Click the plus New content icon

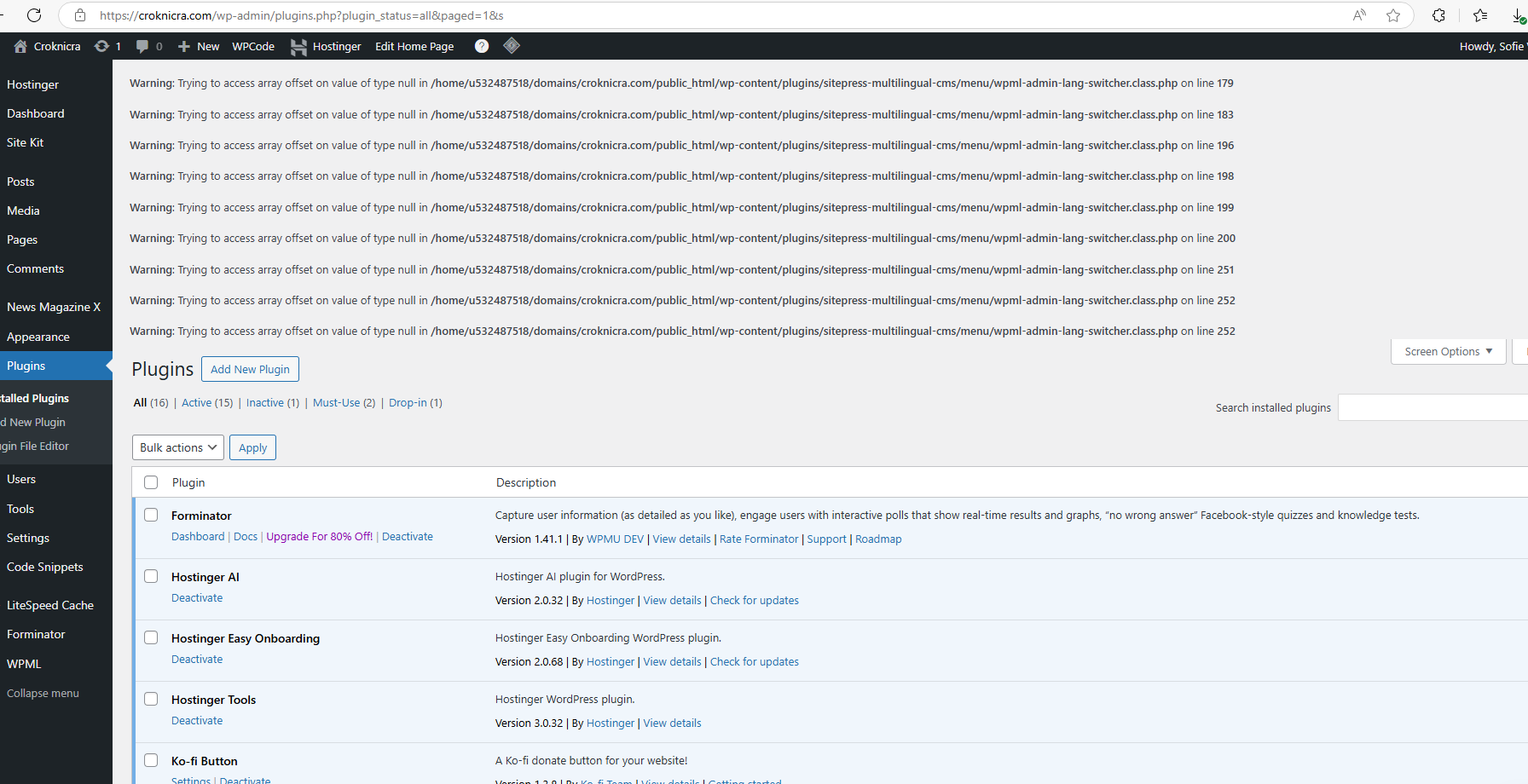click(184, 46)
